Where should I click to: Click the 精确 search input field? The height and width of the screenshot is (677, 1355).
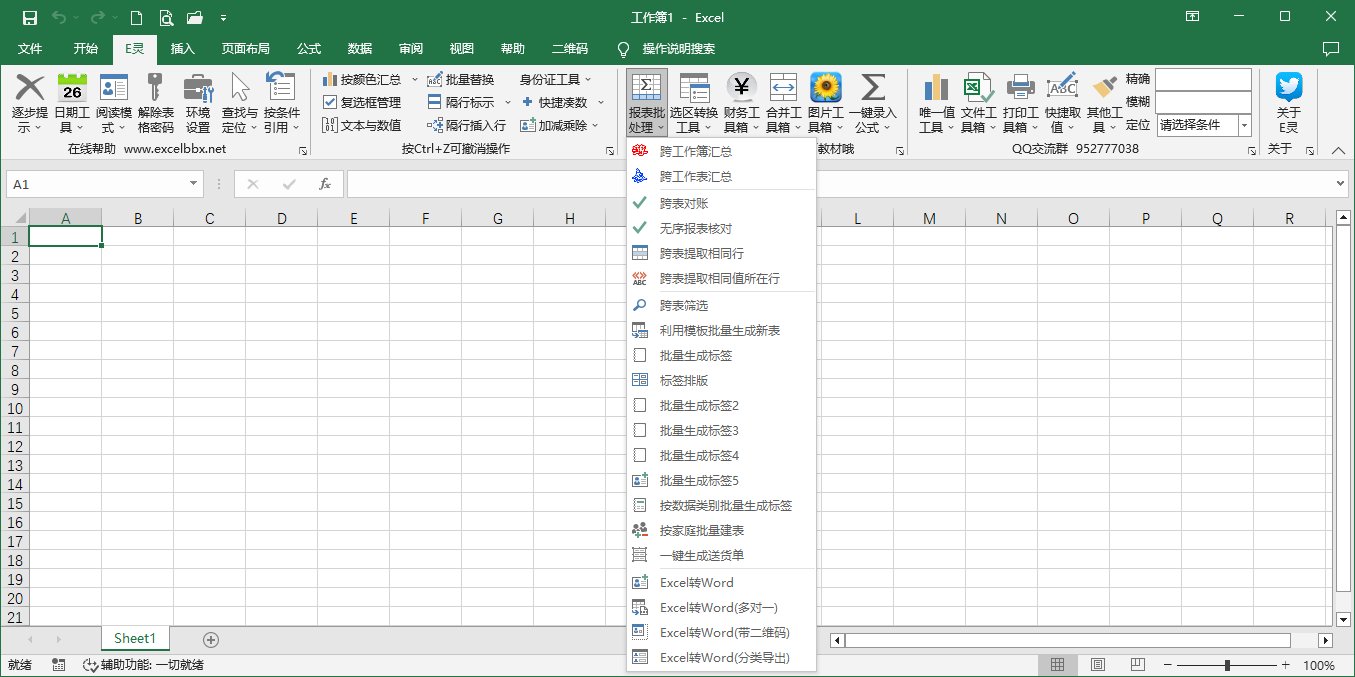(1204, 79)
